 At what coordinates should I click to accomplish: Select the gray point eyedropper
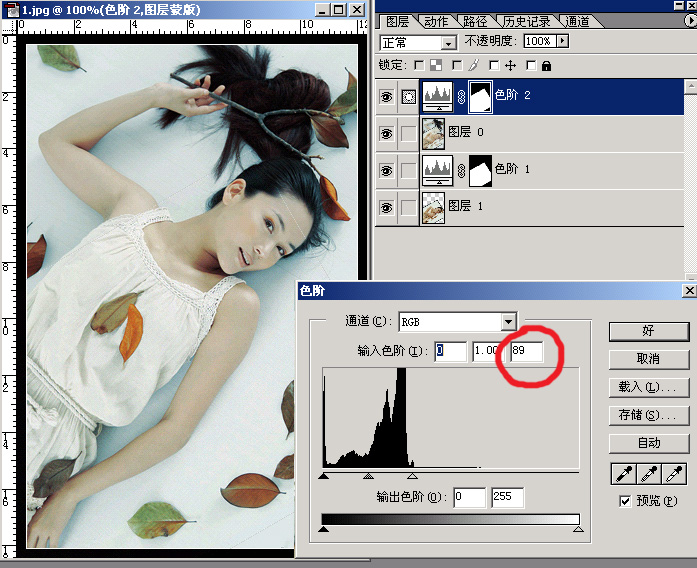pos(649,473)
